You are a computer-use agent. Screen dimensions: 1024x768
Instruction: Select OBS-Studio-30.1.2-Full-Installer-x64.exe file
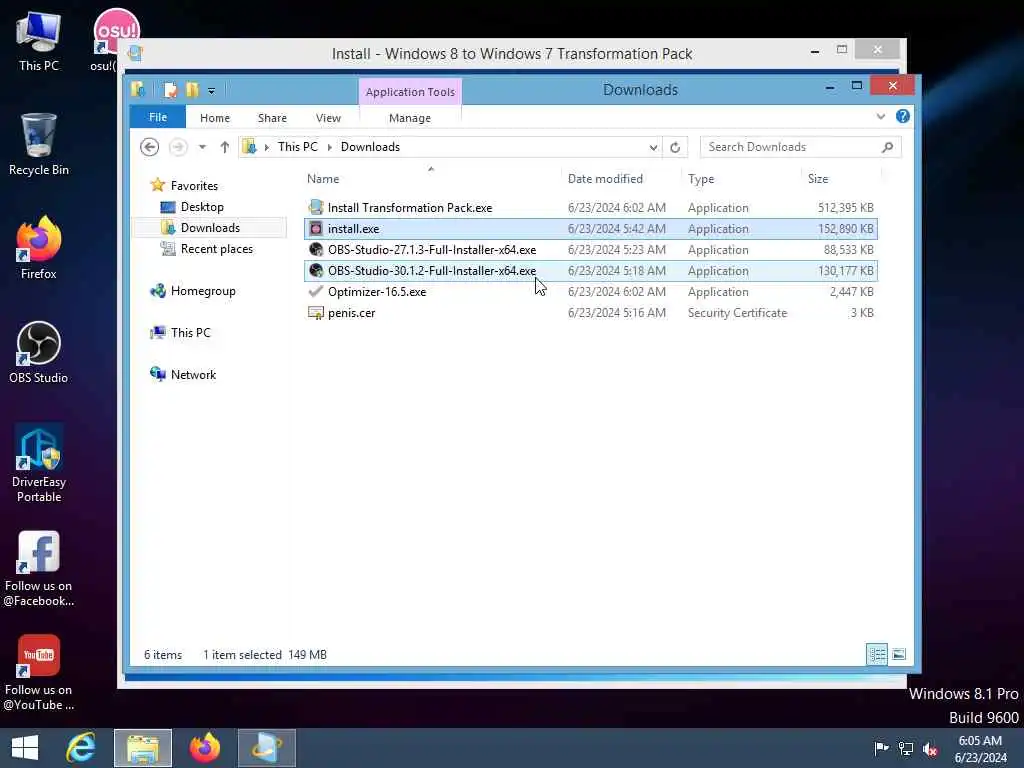click(x=590, y=270)
